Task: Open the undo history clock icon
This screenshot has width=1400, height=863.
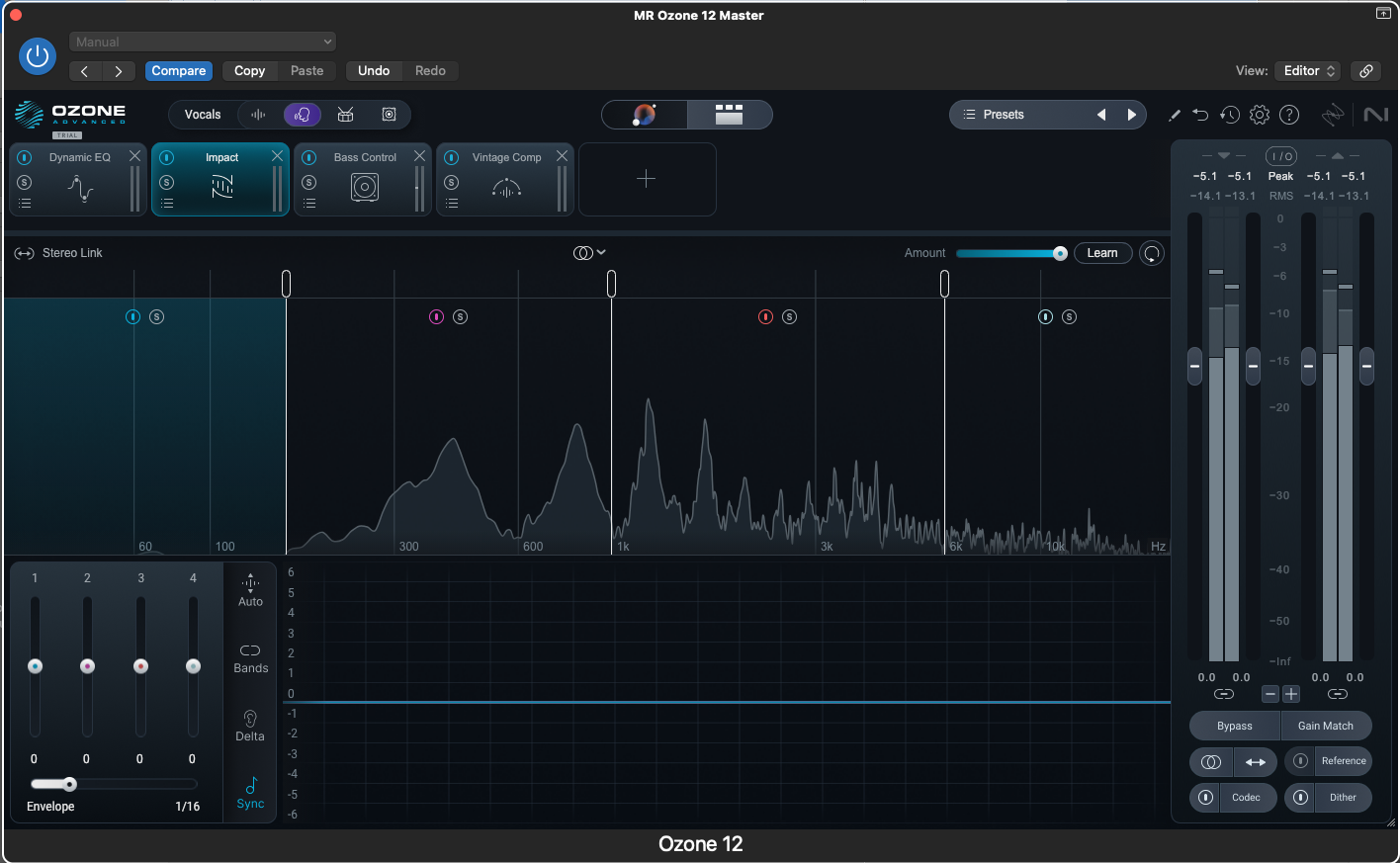Action: click(x=1230, y=115)
